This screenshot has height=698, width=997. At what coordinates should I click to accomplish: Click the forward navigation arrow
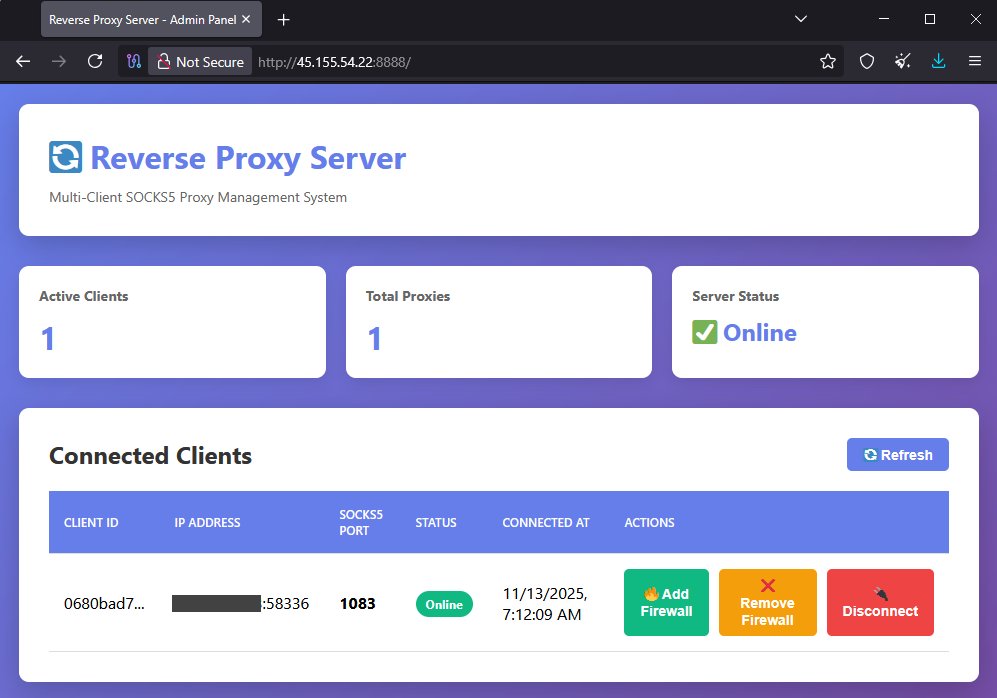(x=58, y=62)
